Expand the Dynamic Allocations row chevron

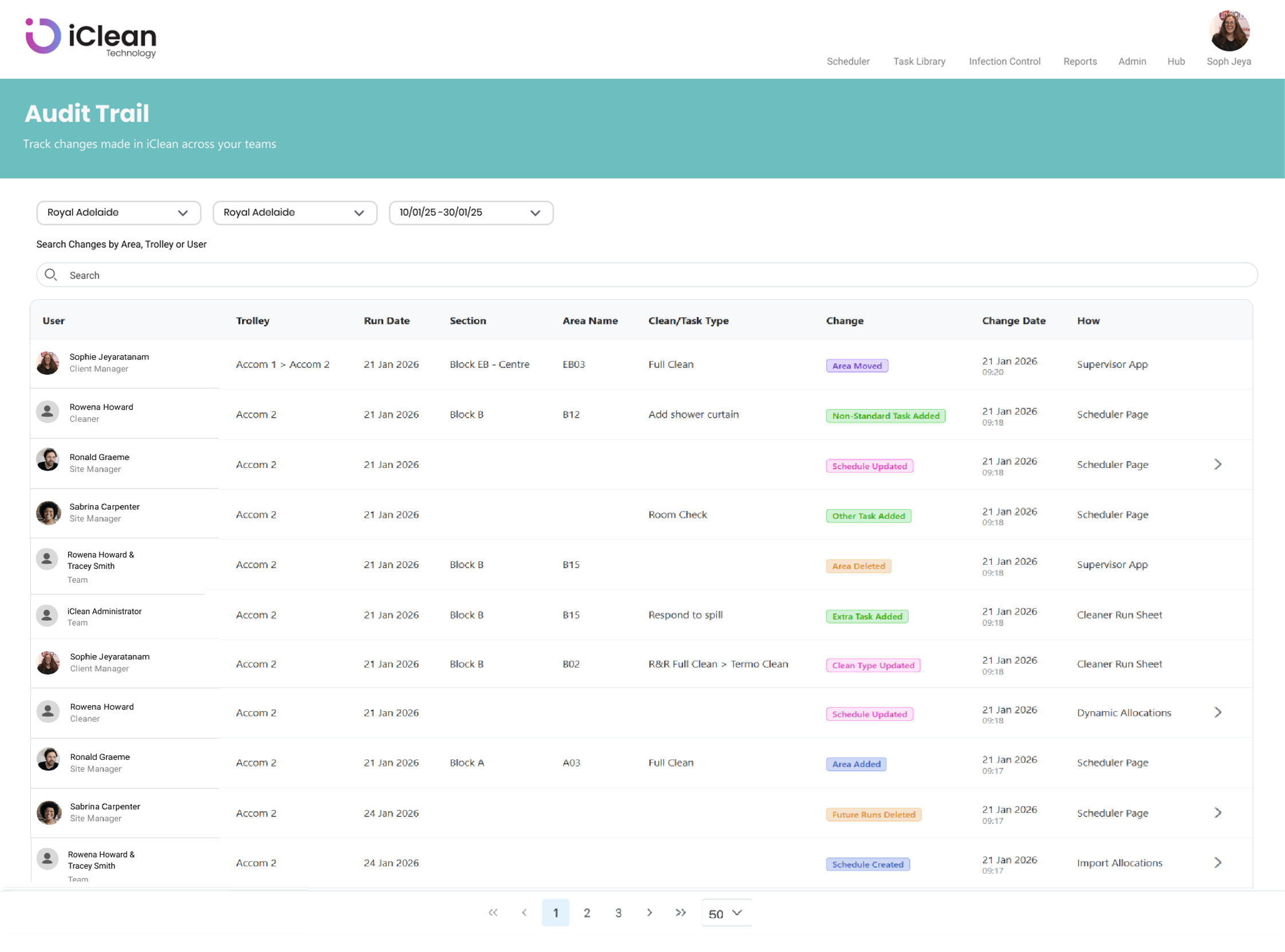tap(1217, 713)
